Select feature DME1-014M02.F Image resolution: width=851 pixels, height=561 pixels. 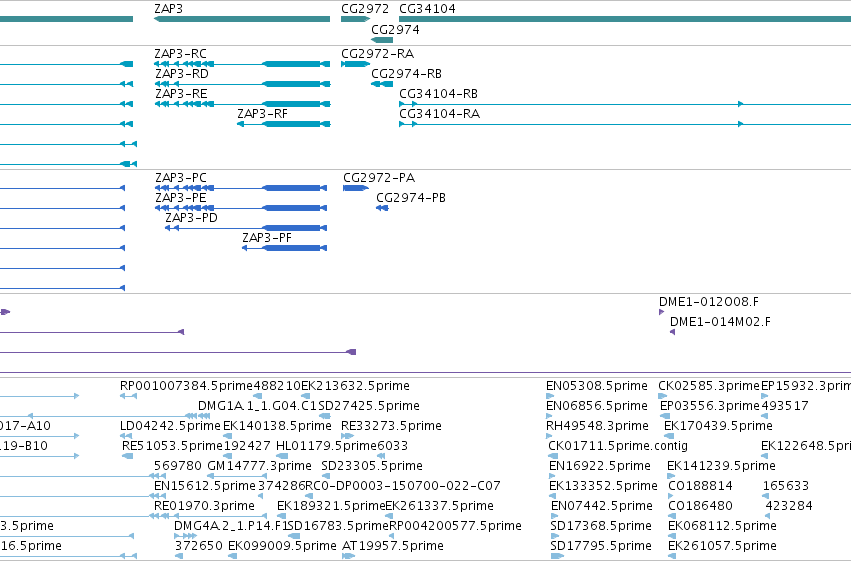click(x=720, y=322)
